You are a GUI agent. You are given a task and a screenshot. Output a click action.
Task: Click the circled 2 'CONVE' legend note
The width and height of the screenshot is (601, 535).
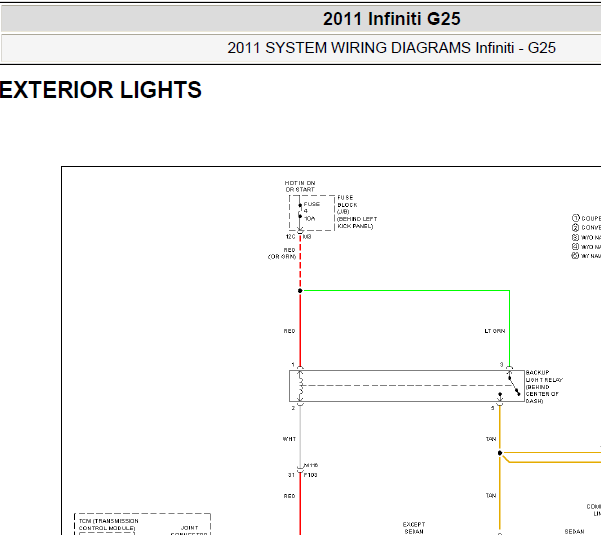click(x=586, y=227)
